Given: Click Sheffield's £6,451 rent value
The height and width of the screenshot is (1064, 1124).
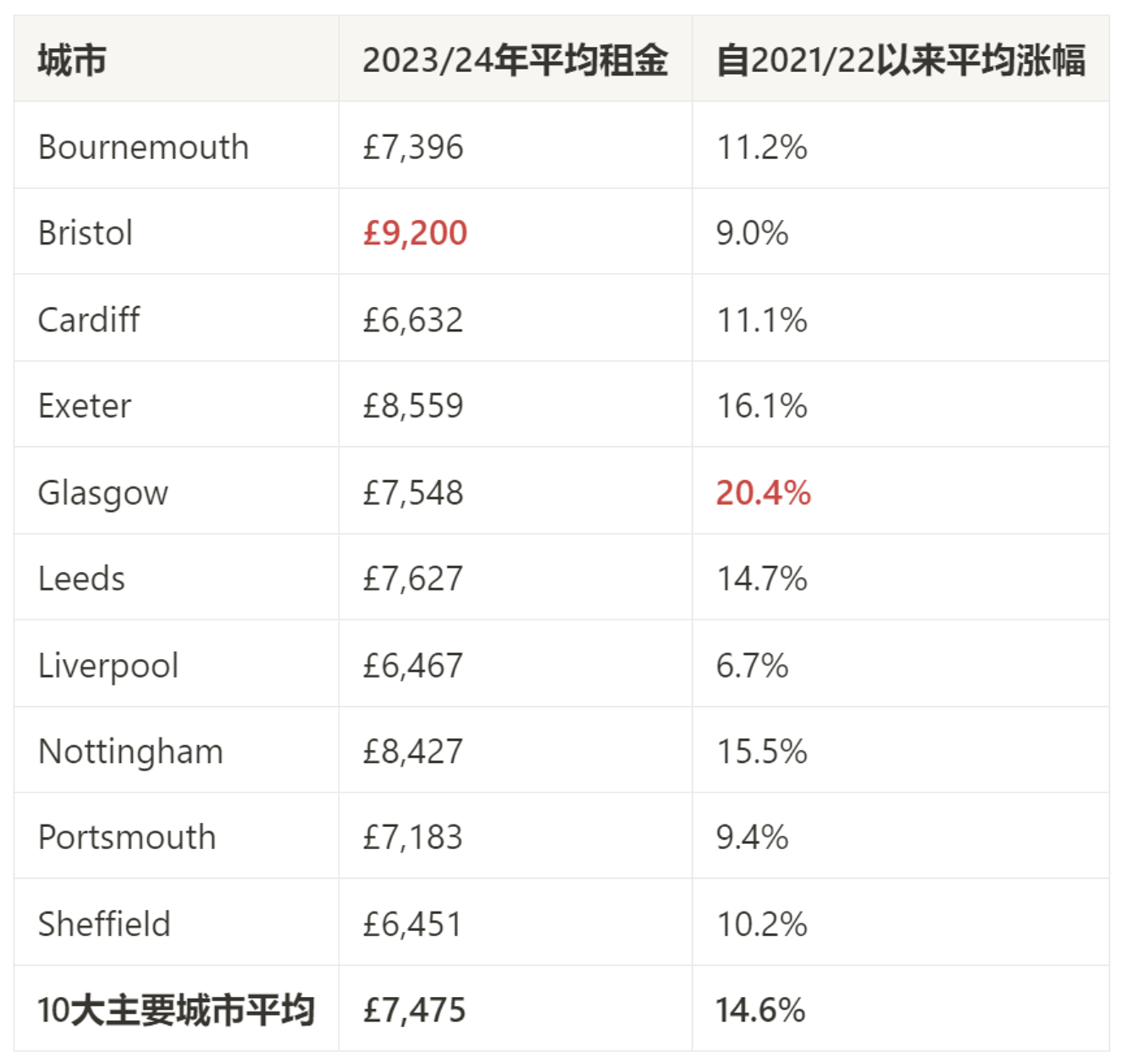Looking at the screenshot, I should [x=412, y=924].
